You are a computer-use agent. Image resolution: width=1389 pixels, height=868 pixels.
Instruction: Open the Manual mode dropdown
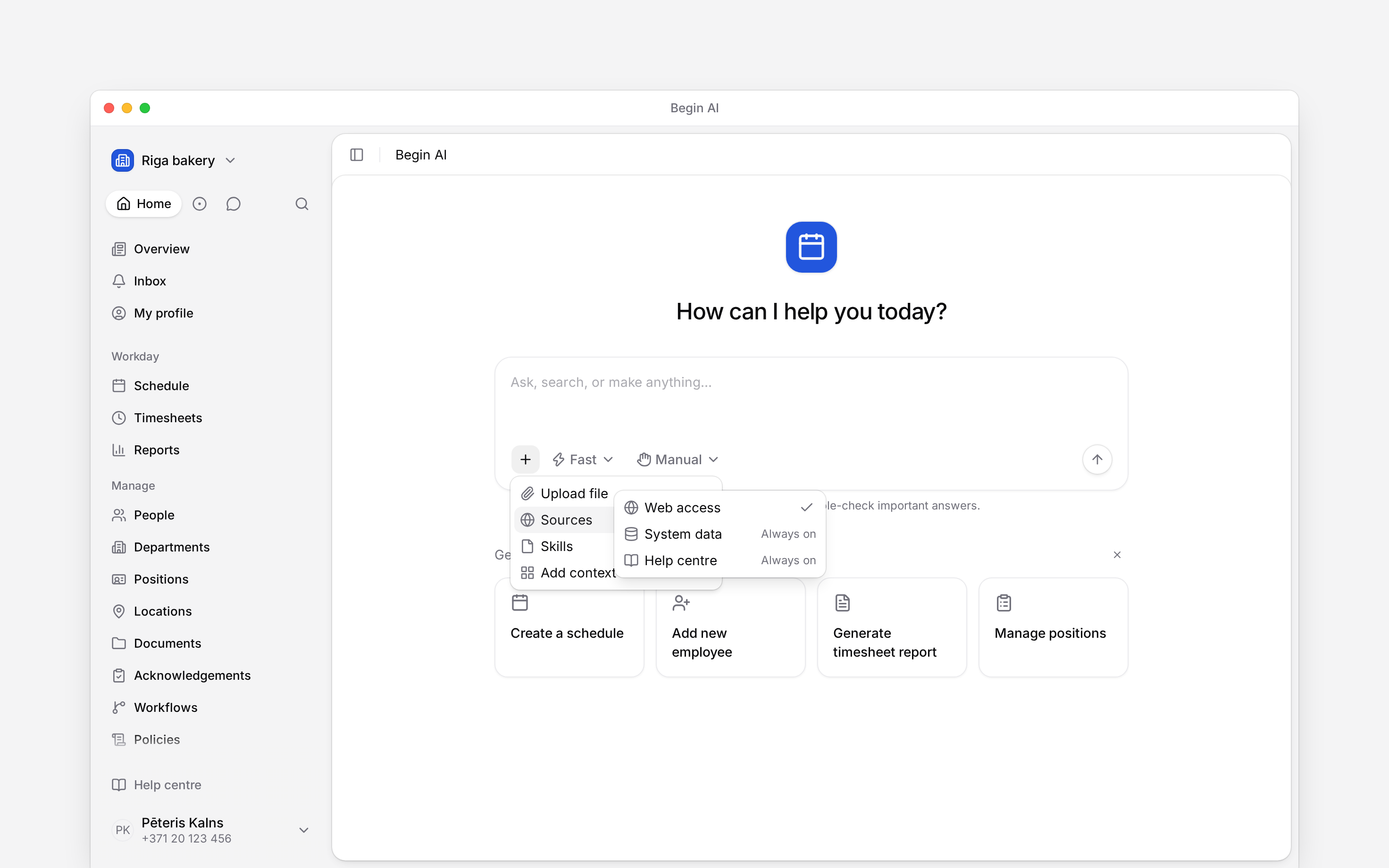(678, 459)
